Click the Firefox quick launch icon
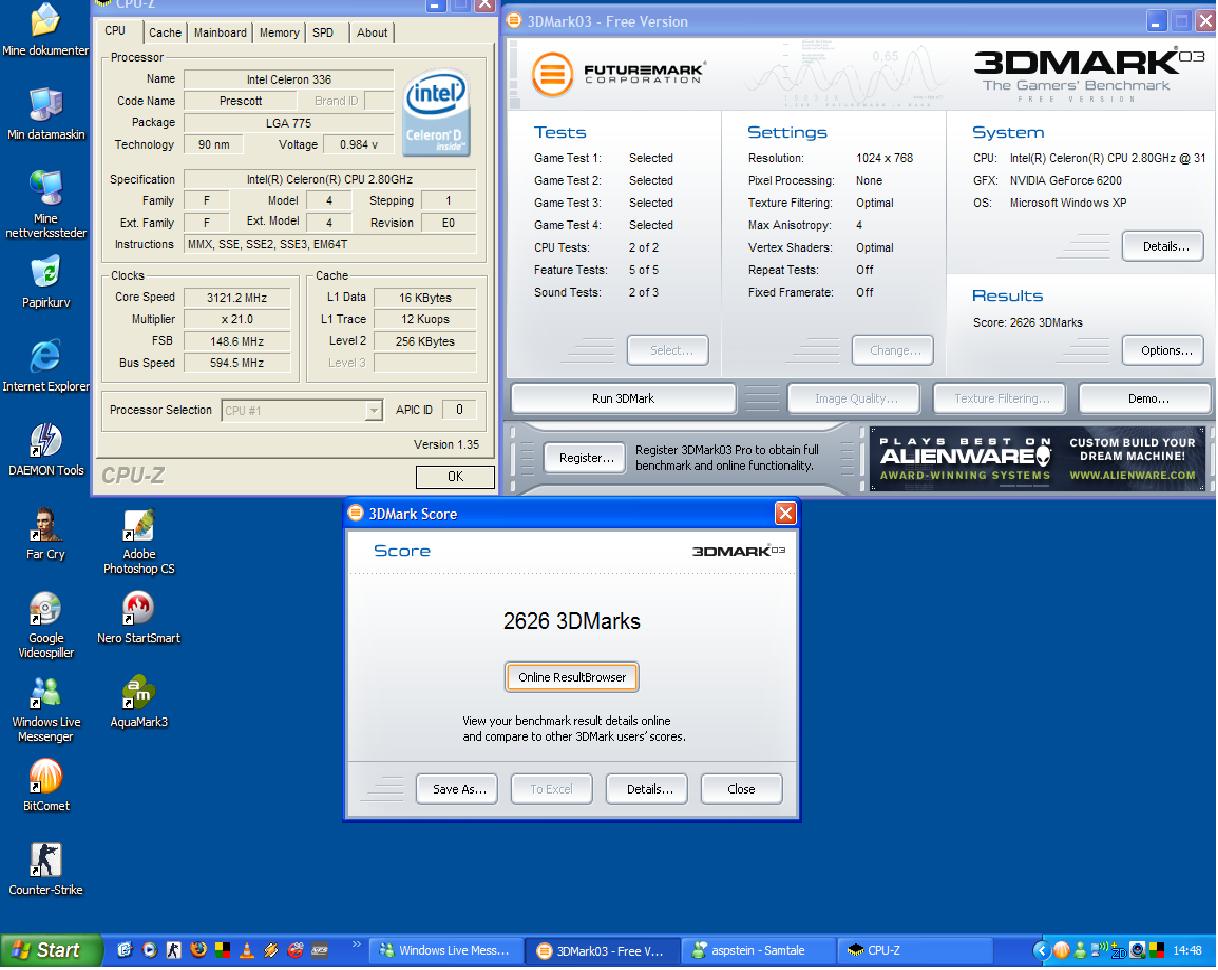The width and height of the screenshot is (1218, 970). pyautogui.click(x=198, y=950)
